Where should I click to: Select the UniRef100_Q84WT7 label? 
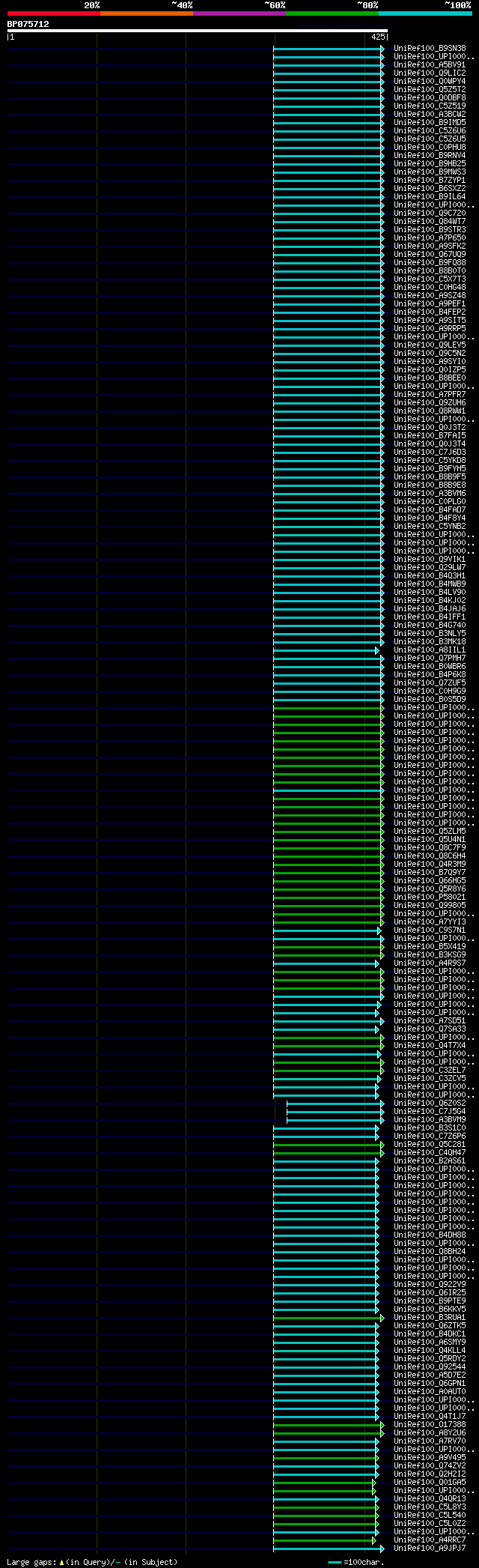point(430,222)
